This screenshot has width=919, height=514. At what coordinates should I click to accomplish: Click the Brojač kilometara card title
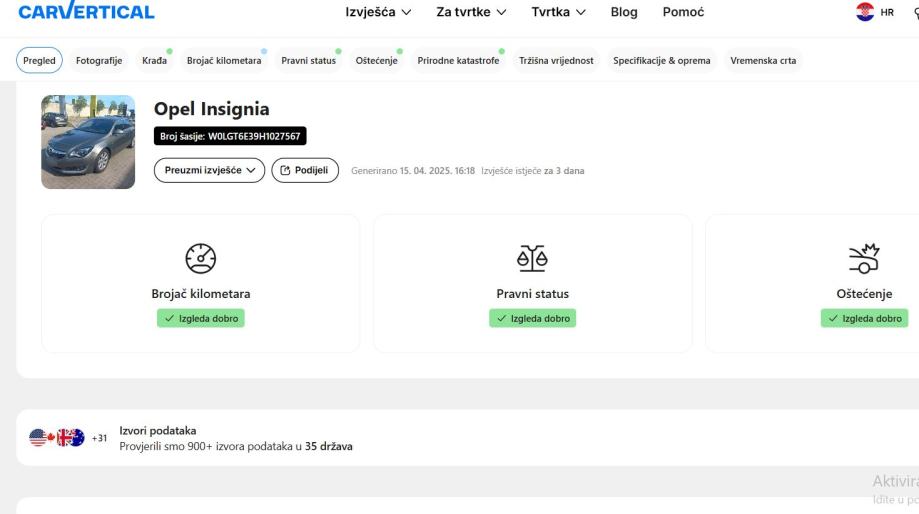[200, 294]
